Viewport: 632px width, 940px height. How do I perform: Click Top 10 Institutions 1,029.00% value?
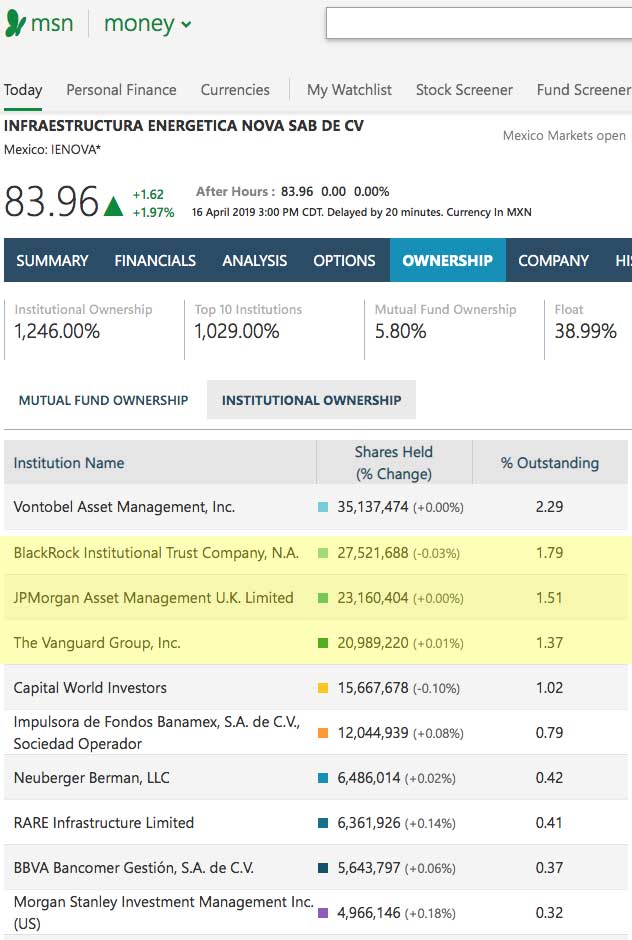click(237, 331)
